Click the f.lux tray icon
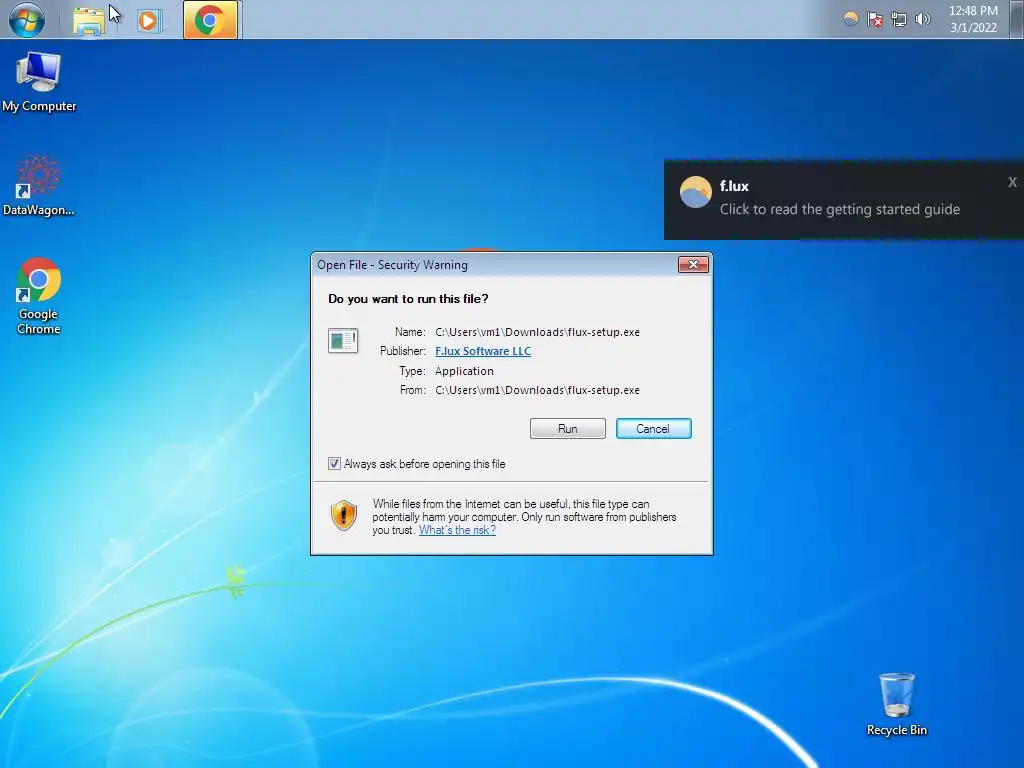This screenshot has height=768, width=1024. [x=850, y=19]
